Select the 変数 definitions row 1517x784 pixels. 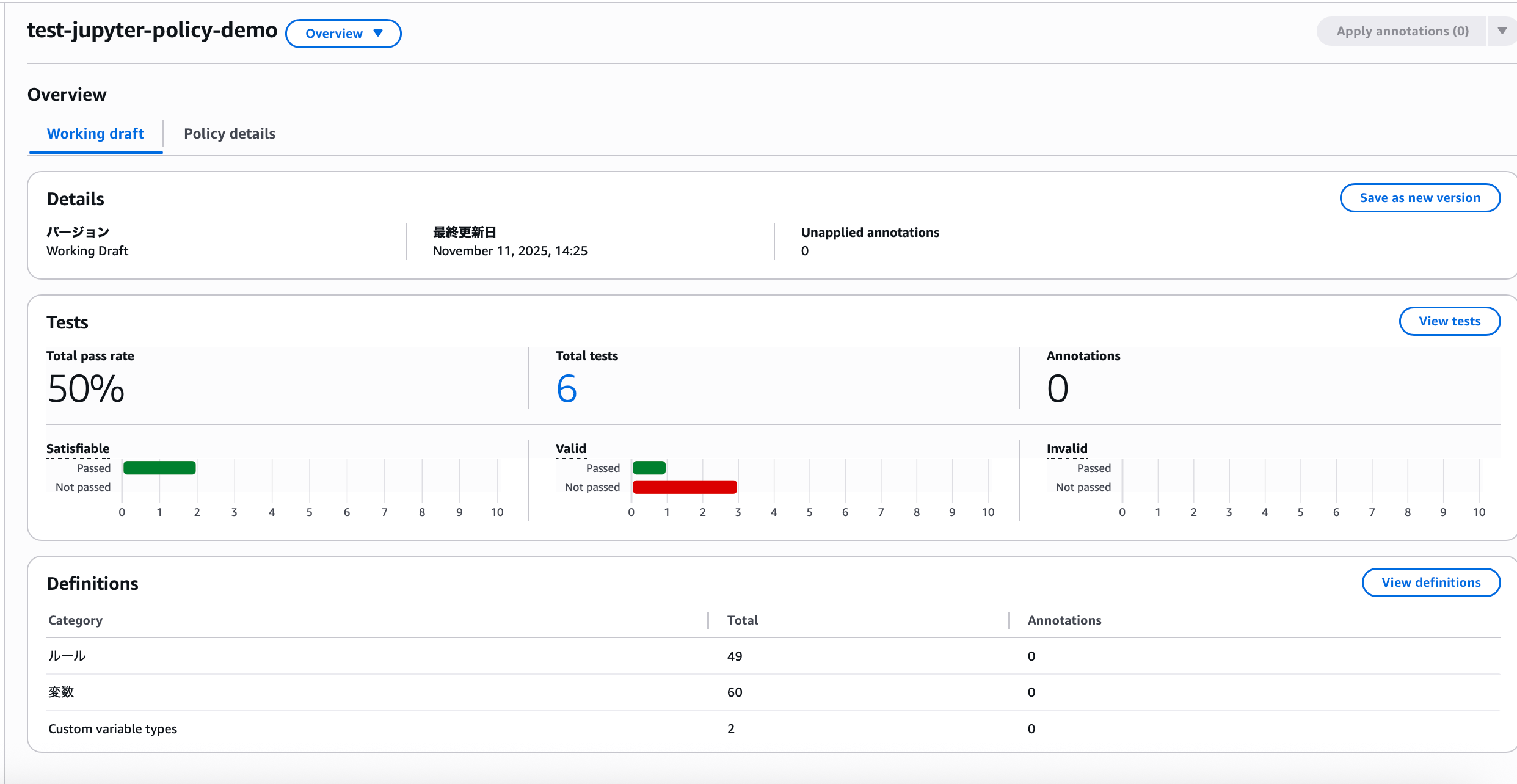coord(61,692)
